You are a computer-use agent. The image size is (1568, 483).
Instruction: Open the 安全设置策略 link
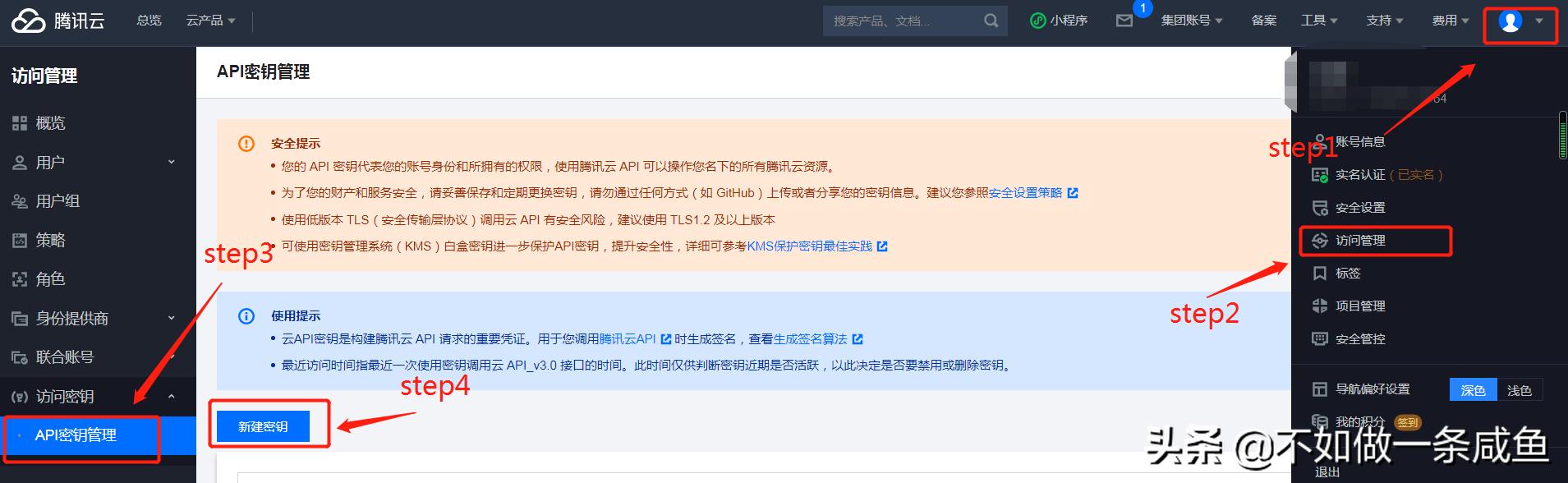point(1026,193)
